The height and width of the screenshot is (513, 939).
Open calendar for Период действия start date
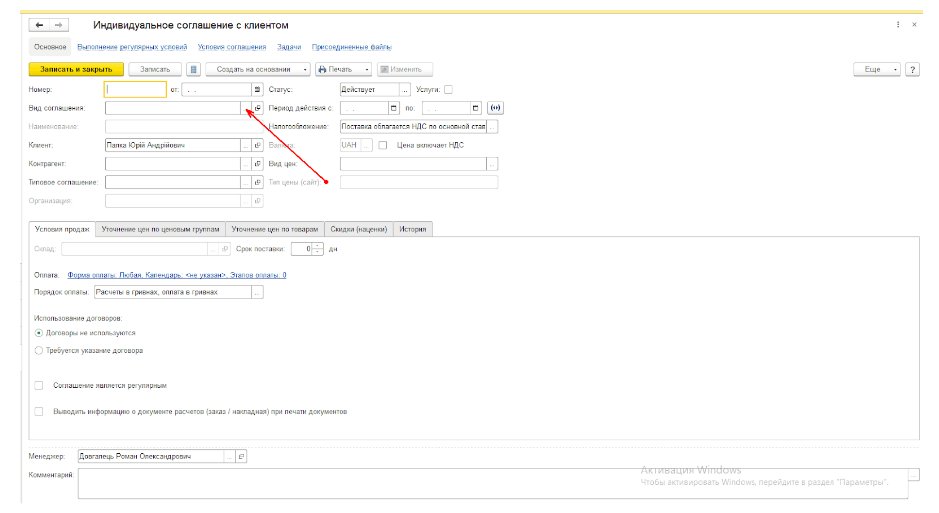tap(394, 108)
